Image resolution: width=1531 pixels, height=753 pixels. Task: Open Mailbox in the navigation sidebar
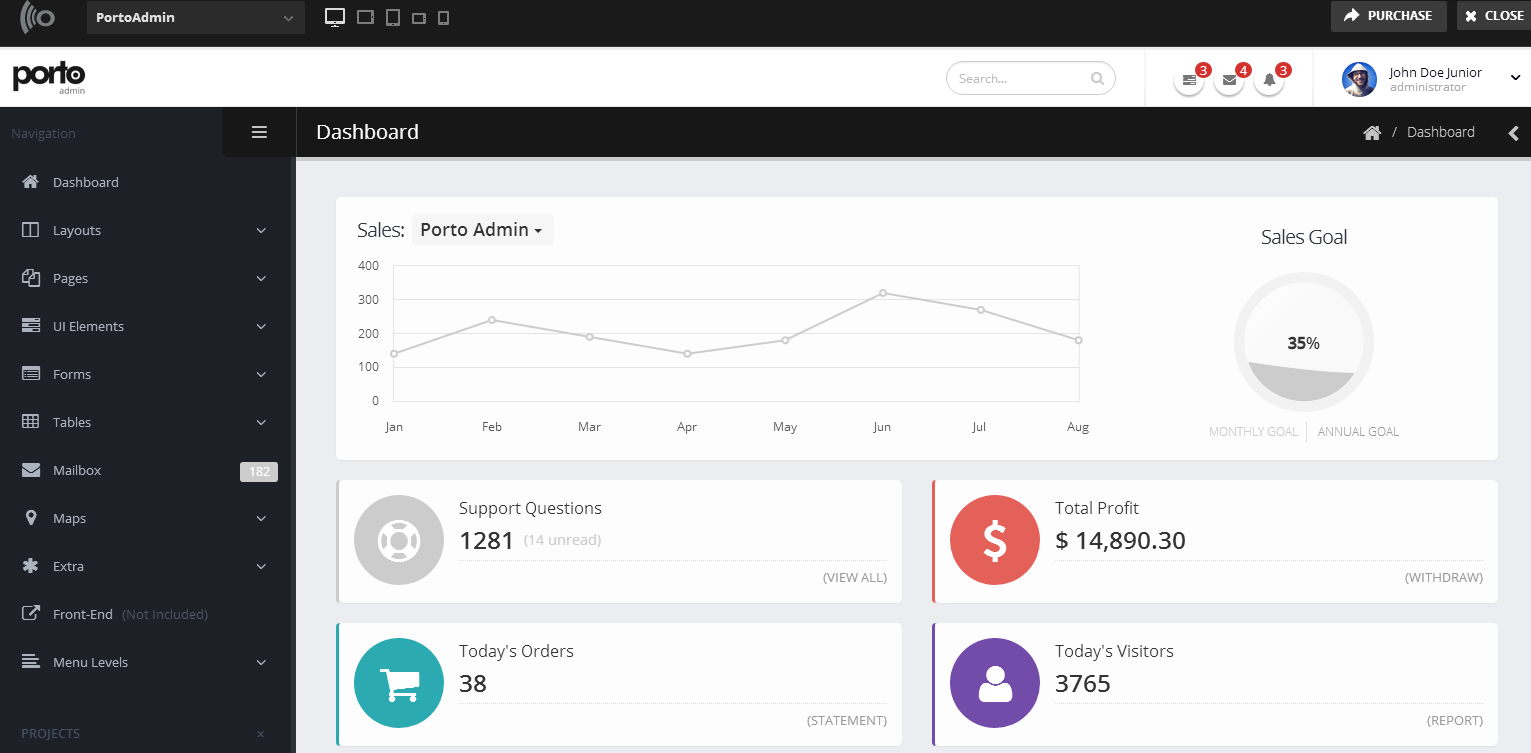point(77,470)
